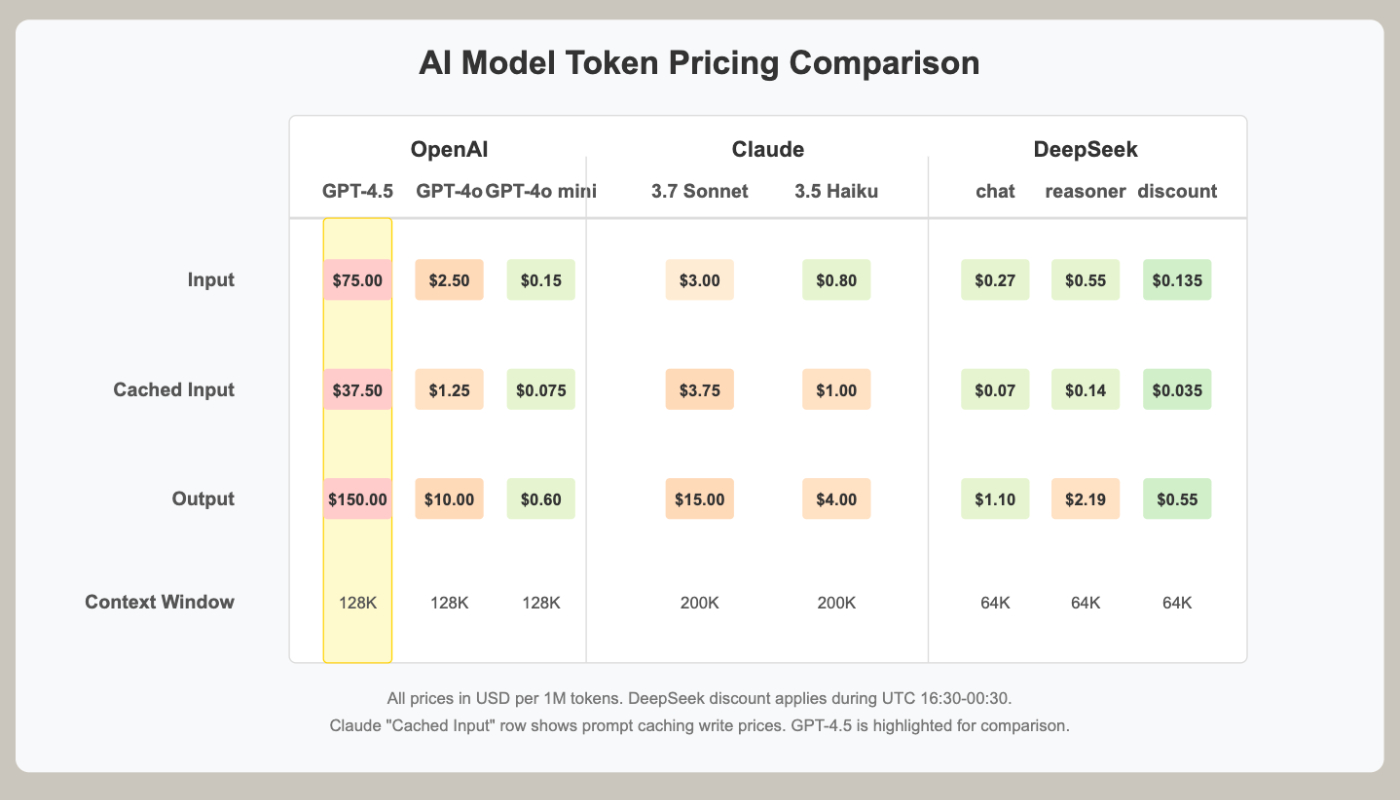Select the DeepSeek reasoner column header

(1086, 191)
